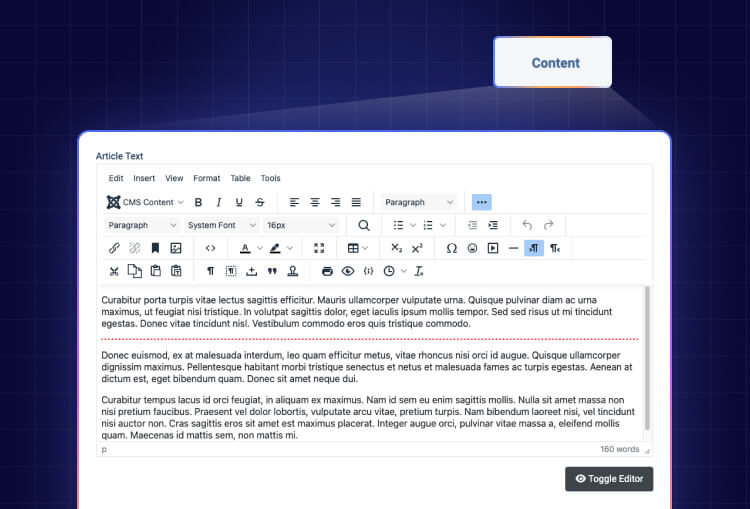Undo the last action
The width and height of the screenshot is (750, 509).
(527, 225)
